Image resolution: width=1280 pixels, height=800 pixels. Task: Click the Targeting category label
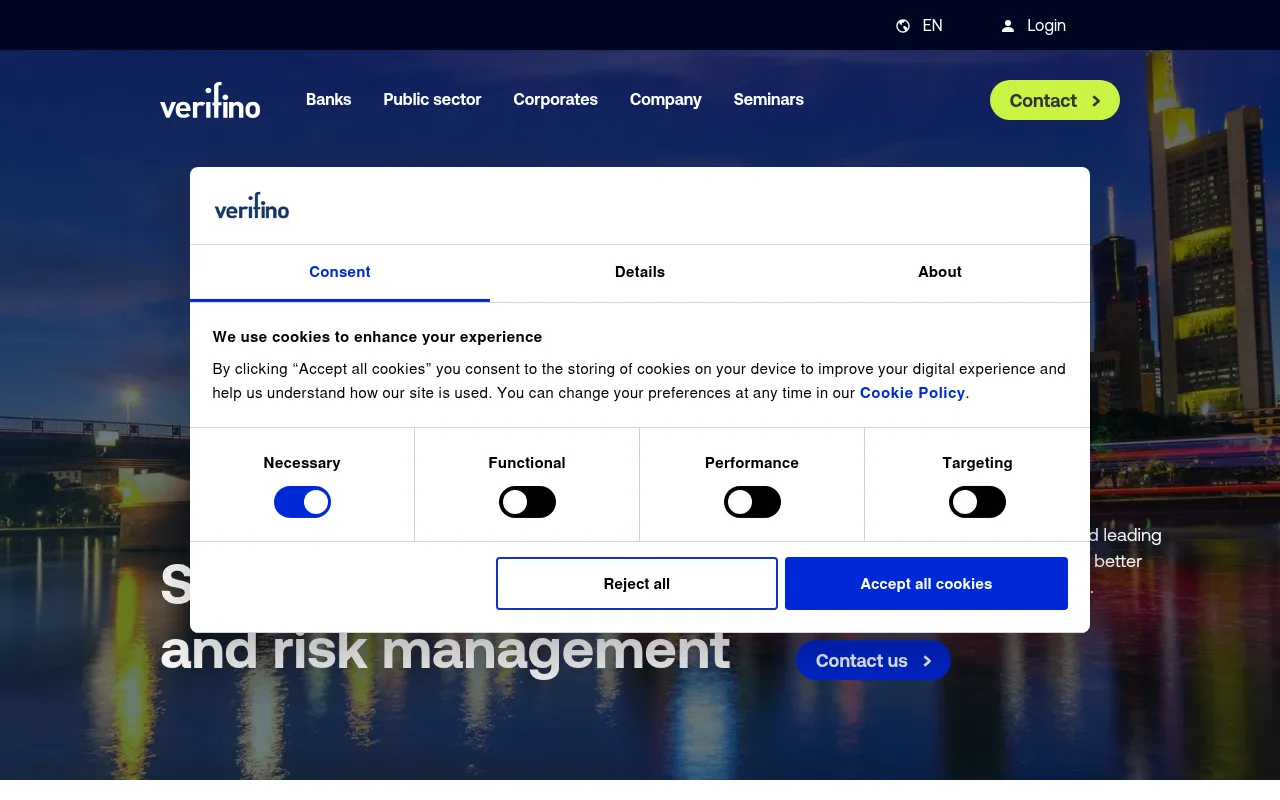977,463
